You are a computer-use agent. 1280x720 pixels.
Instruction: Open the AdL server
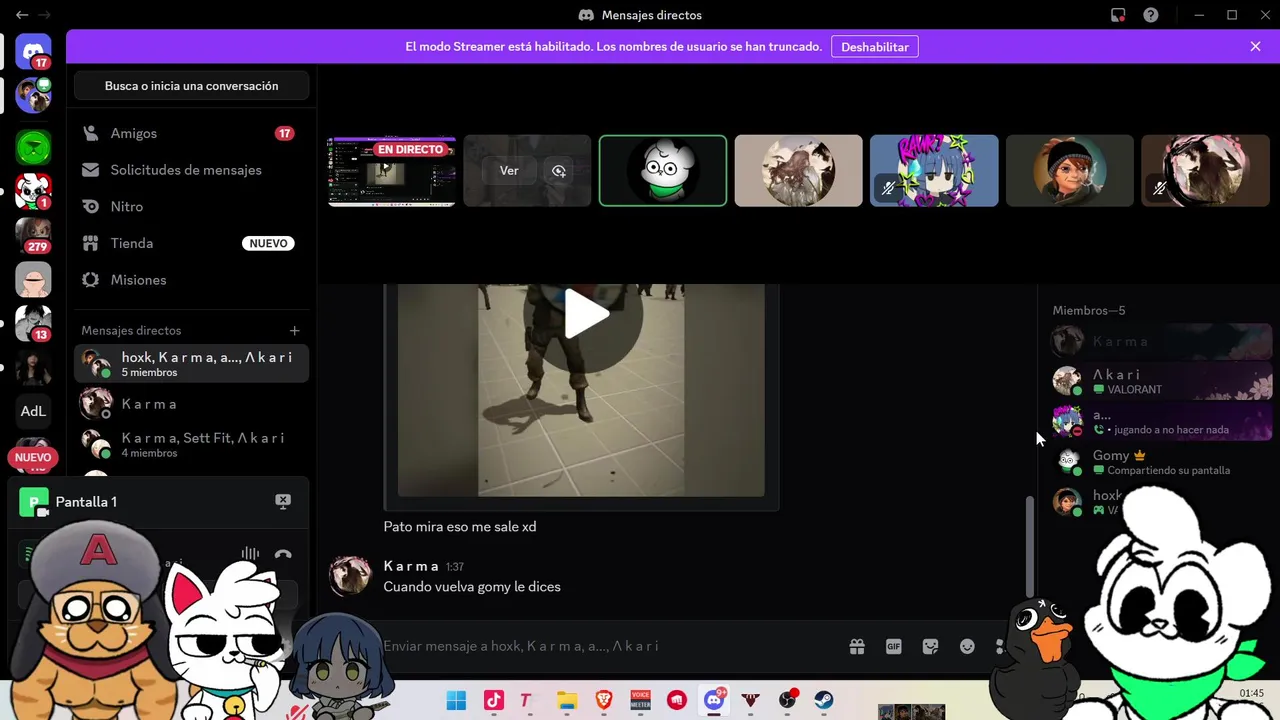tap(33, 411)
